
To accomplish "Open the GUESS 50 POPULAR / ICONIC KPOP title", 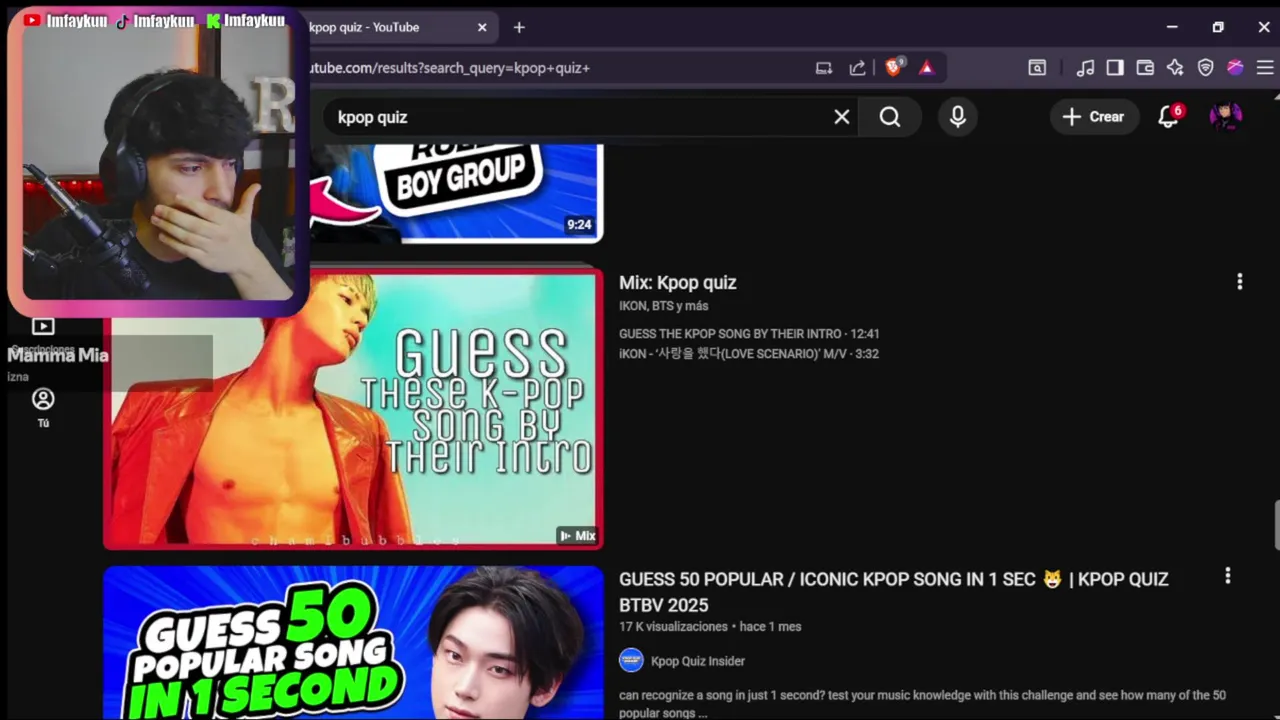I will pyautogui.click(x=893, y=592).
